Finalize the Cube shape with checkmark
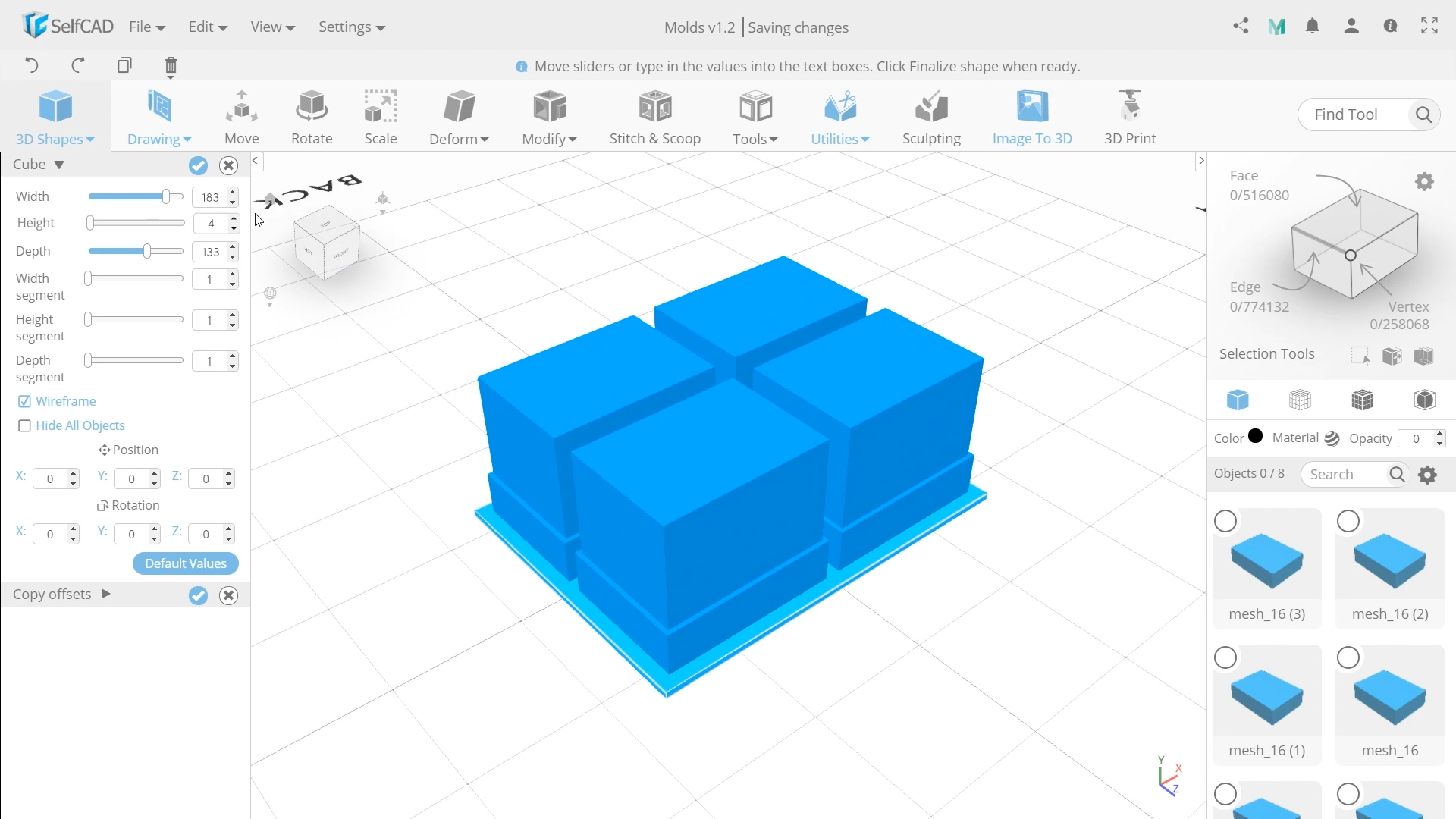The height and width of the screenshot is (819, 1456). pos(198,165)
